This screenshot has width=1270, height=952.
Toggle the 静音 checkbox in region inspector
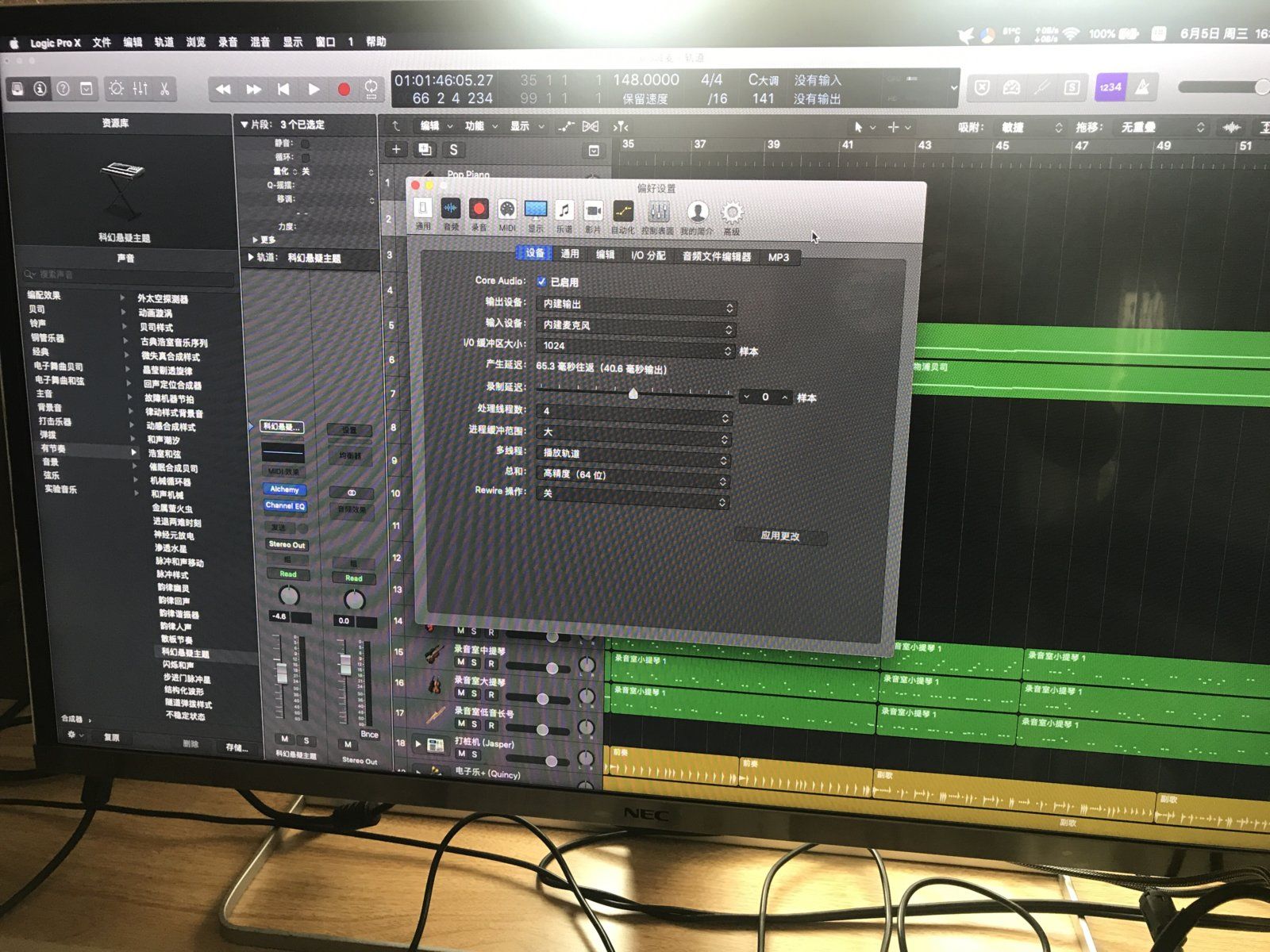[x=305, y=144]
